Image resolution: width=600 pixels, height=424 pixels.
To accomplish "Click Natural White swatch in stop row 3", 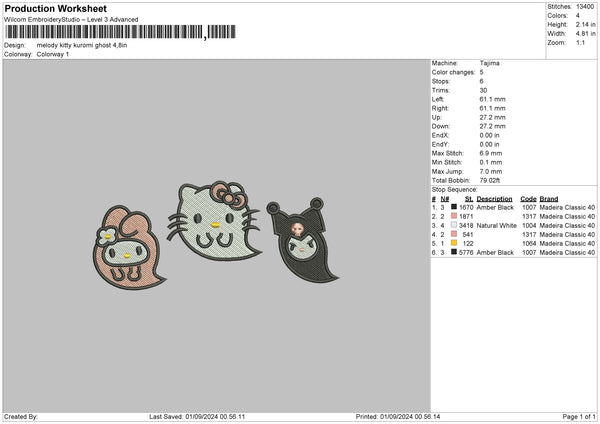I will pos(454,225).
